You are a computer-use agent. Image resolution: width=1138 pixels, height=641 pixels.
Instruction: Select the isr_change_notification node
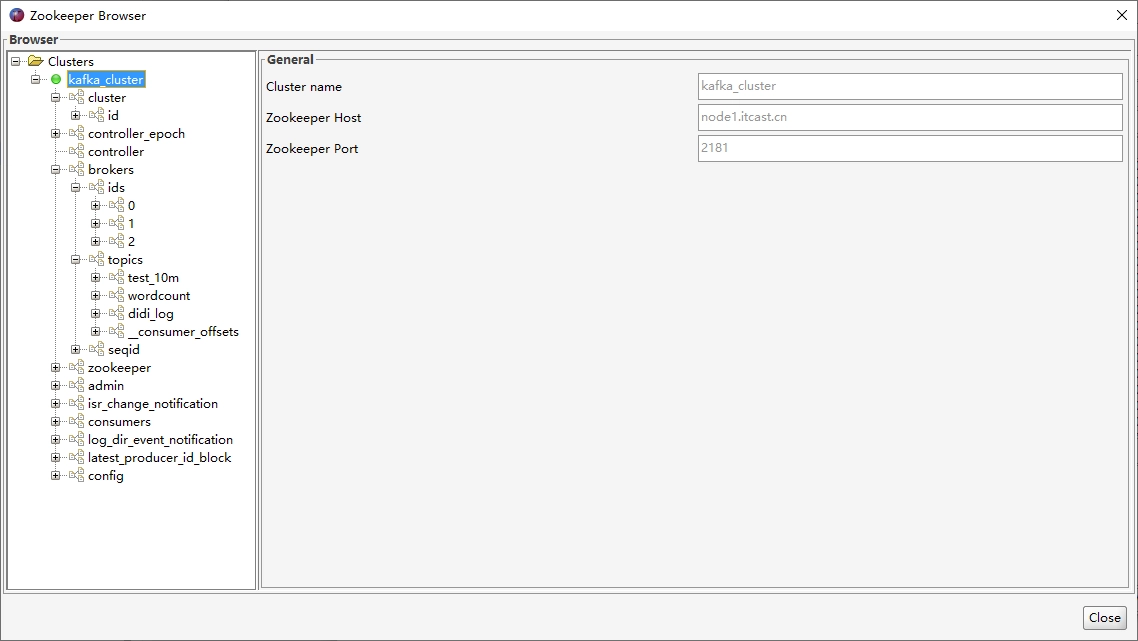[x=152, y=404]
